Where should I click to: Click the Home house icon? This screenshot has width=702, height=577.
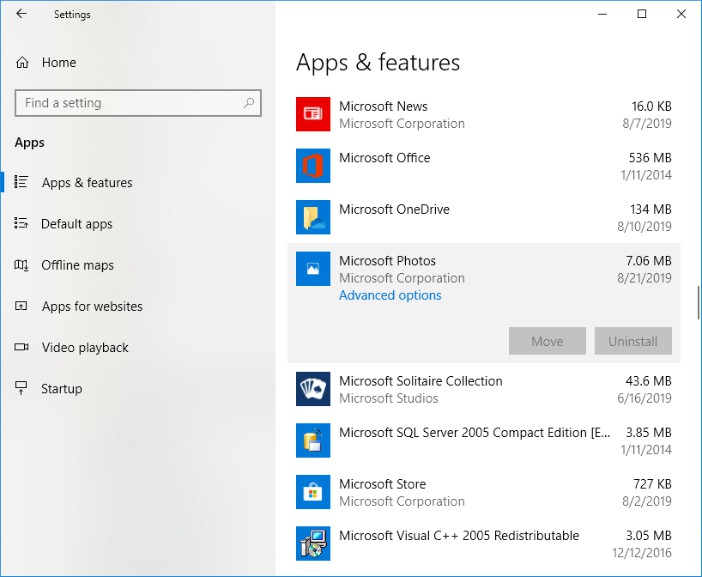tap(22, 62)
